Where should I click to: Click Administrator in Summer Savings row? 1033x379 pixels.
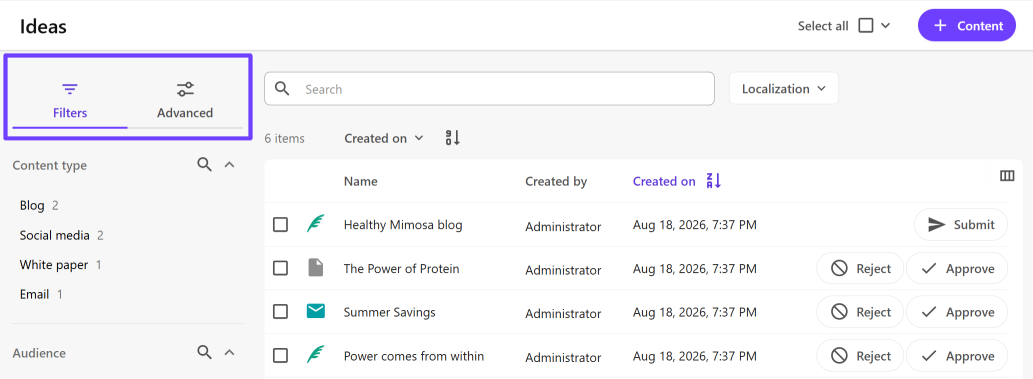[x=563, y=314]
